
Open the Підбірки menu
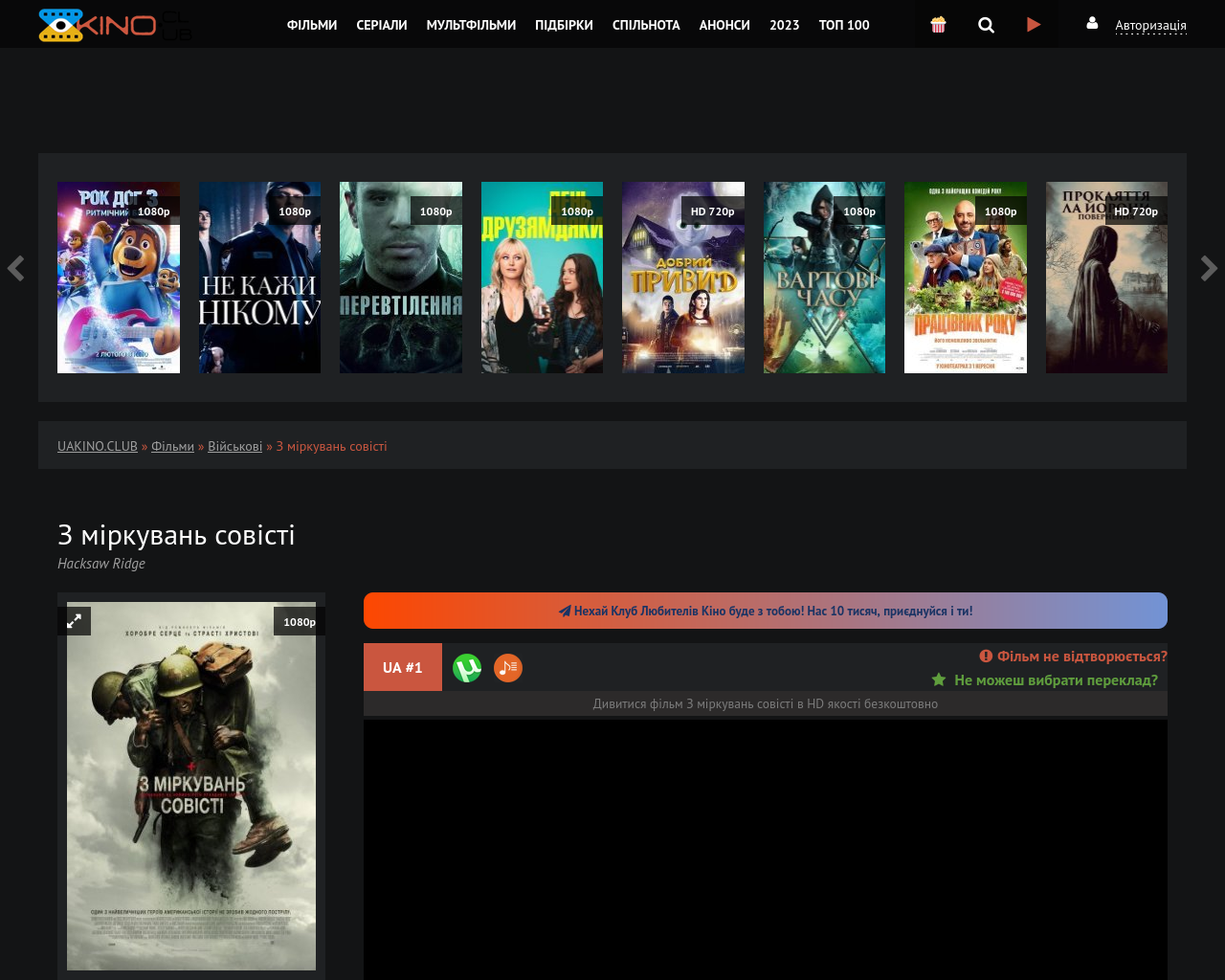tap(564, 25)
